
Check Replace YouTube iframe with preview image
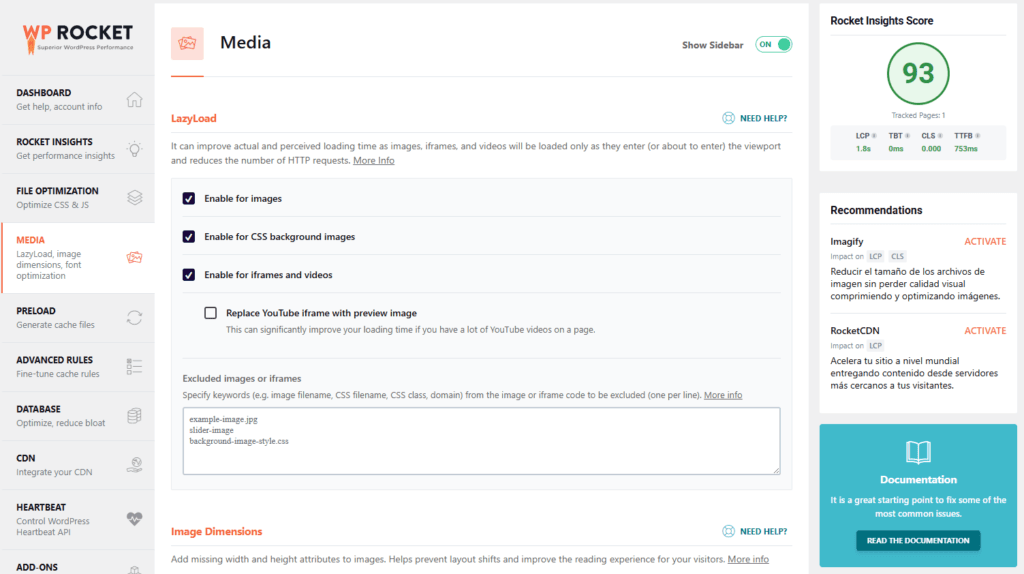210,313
